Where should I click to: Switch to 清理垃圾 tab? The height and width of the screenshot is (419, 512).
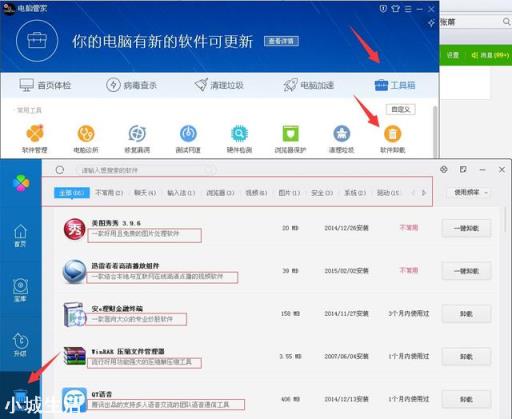[219, 85]
